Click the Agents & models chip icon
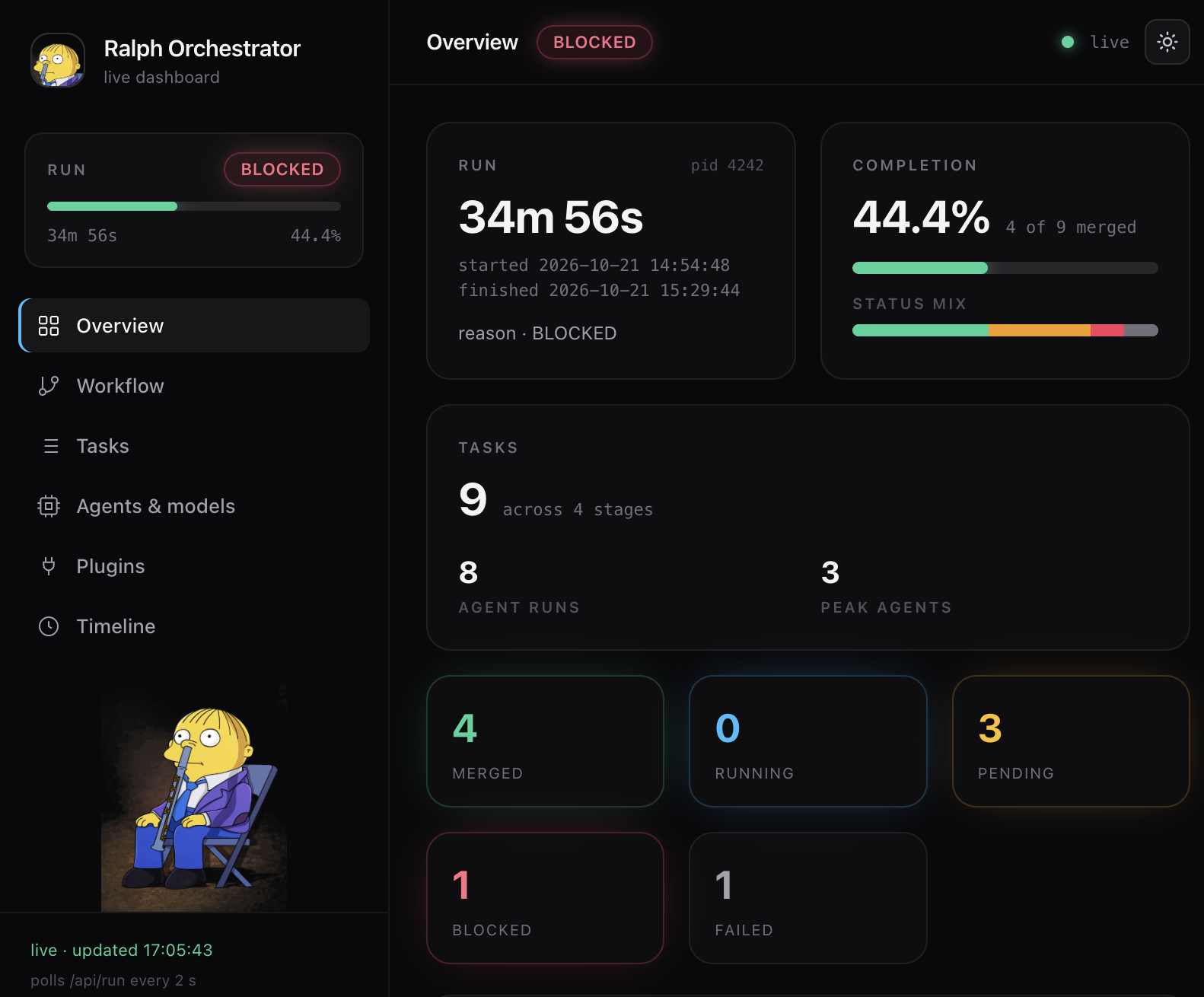 [x=49, y=506]
